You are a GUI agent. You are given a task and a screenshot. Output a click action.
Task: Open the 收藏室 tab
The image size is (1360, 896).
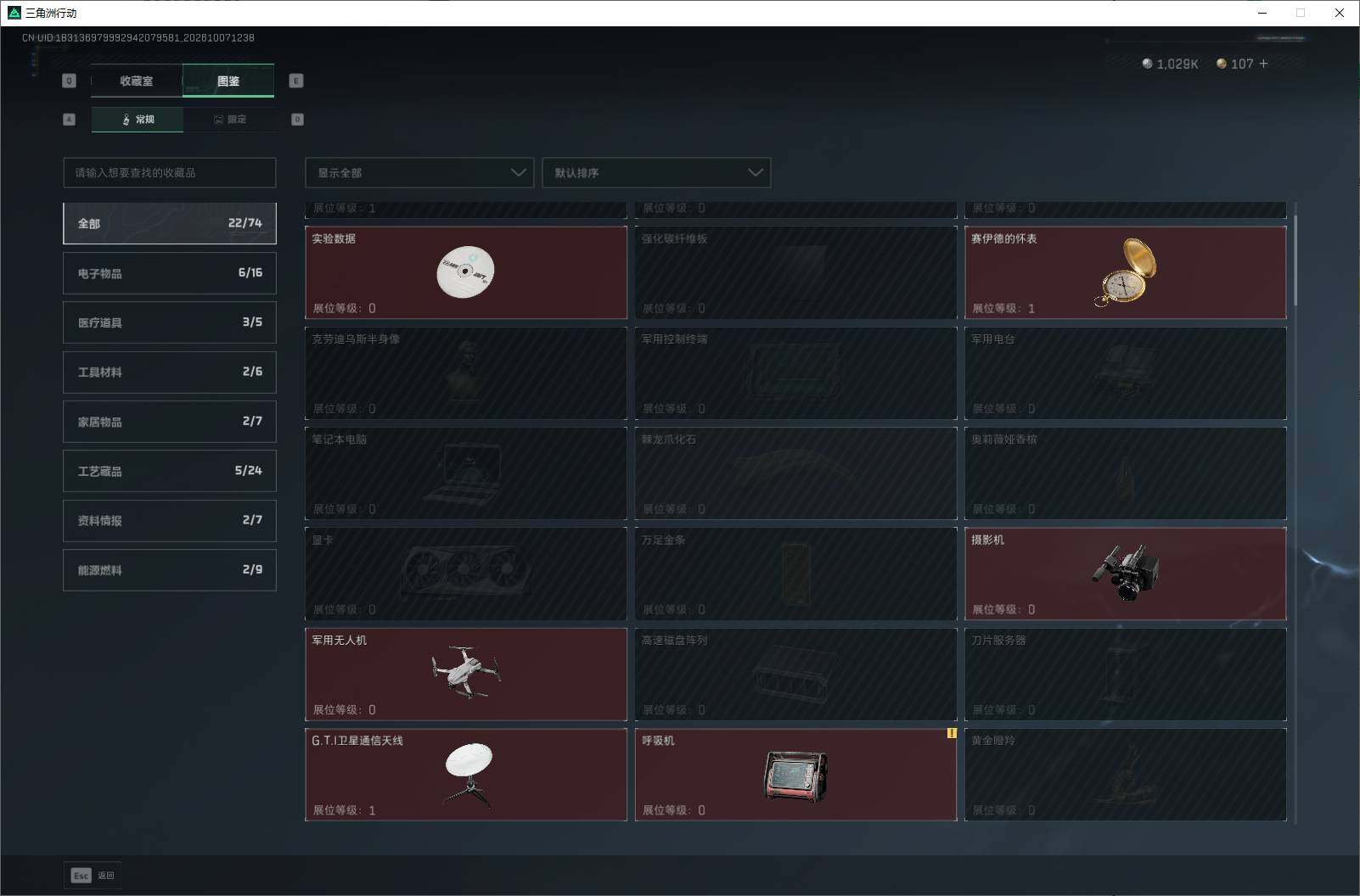[x=137, y=81]
